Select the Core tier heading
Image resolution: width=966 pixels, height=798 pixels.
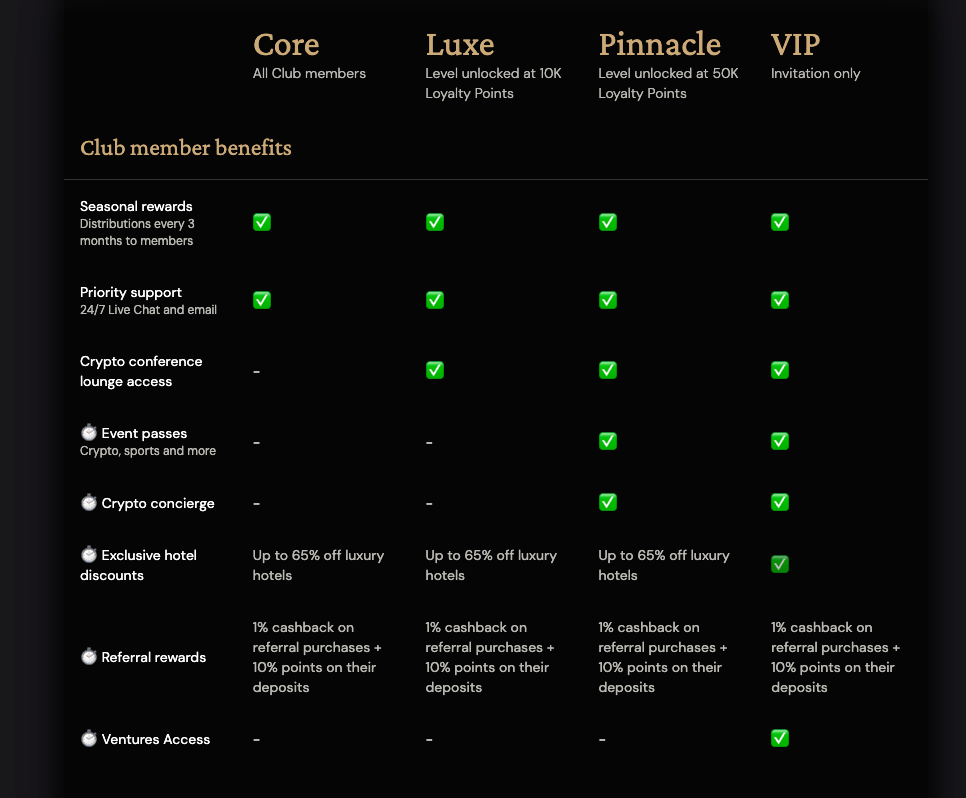point(286,45)
